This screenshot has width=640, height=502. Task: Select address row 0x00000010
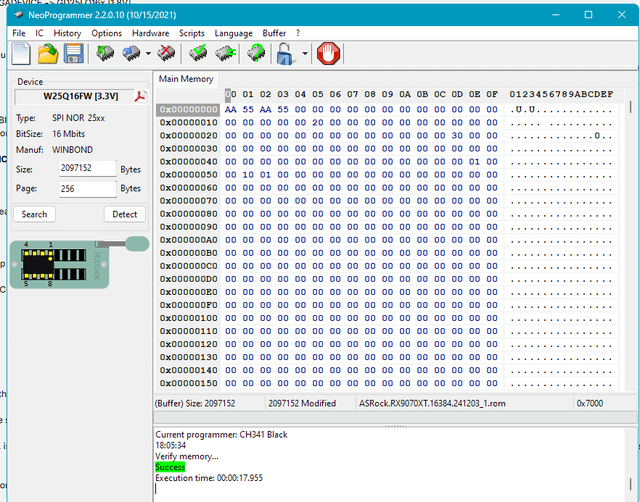(x=189, y=122)
